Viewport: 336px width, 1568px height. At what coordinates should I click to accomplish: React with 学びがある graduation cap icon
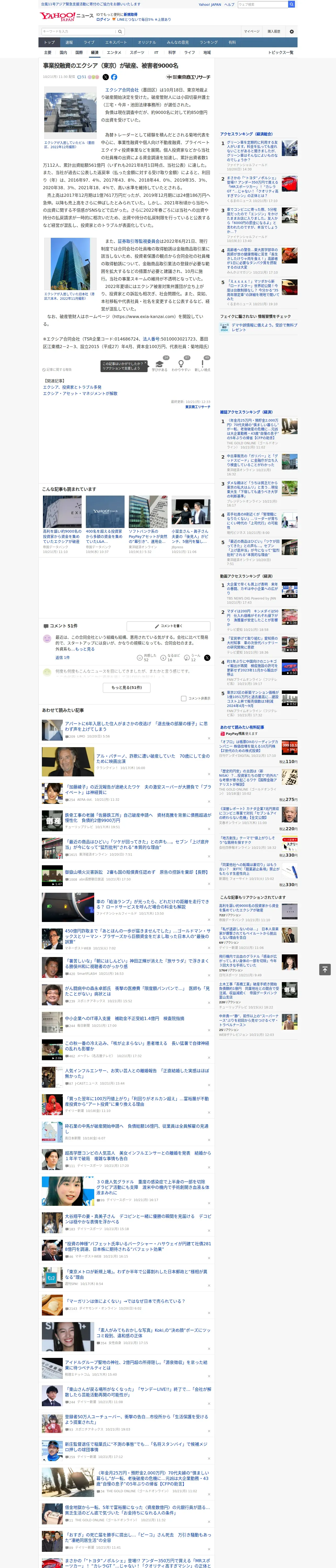coord(160,365)
